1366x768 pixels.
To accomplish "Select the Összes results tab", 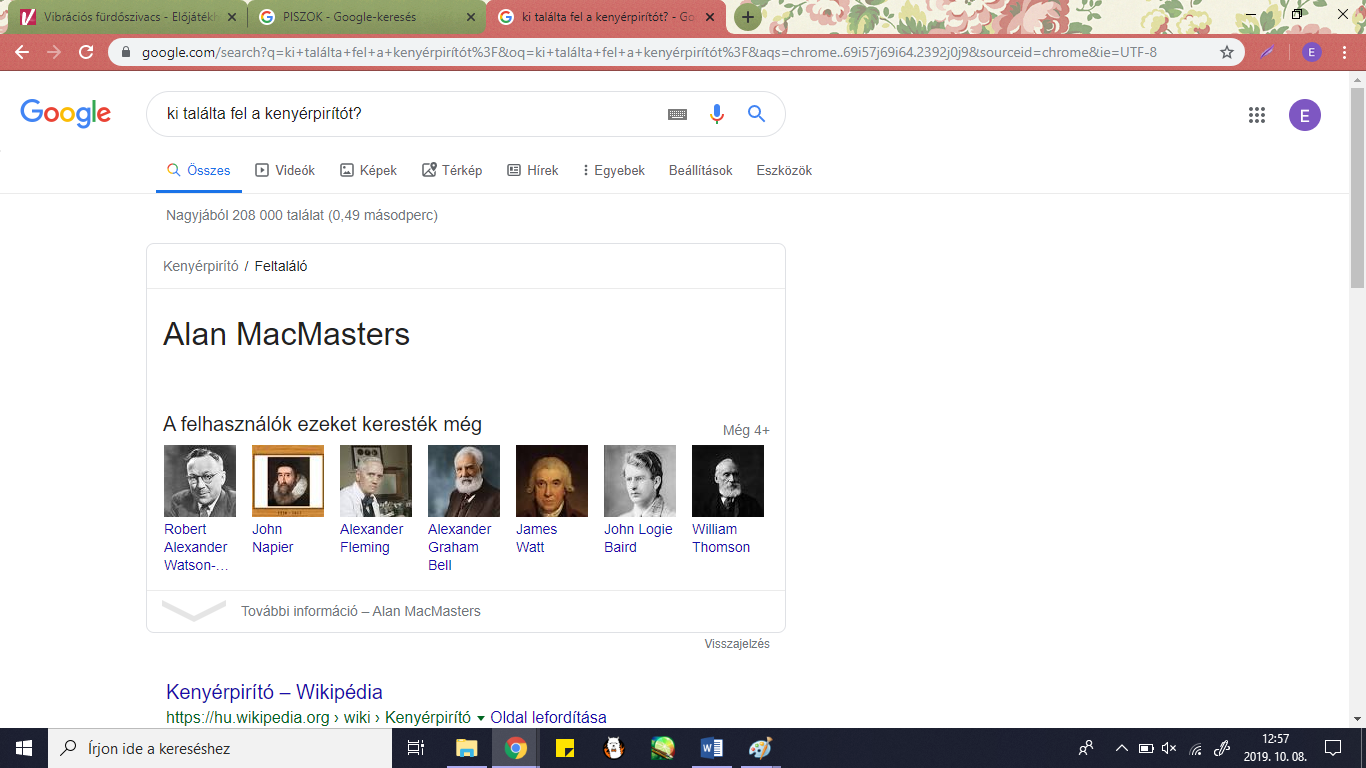I will 198,171.
